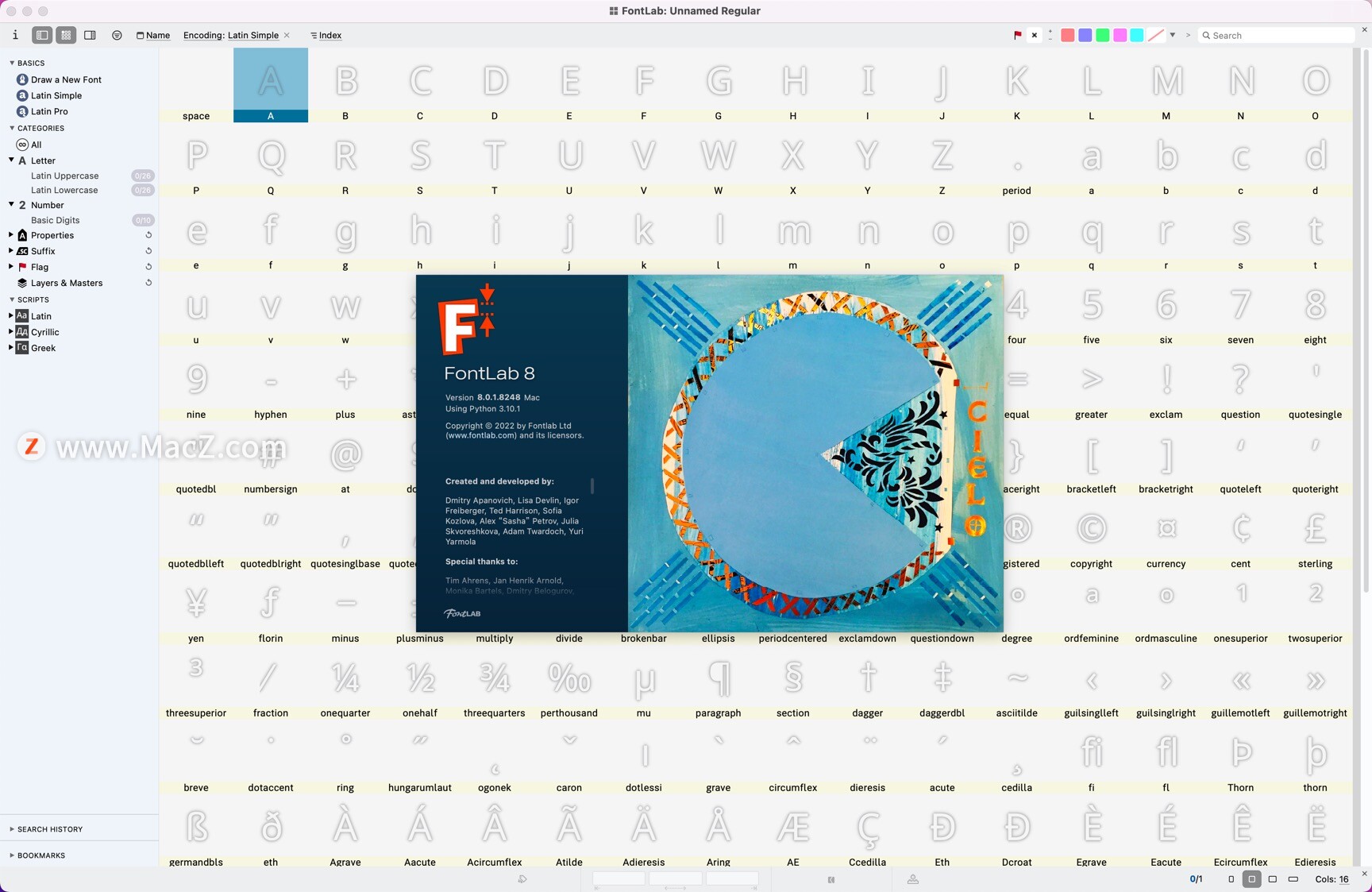1372x892 pixels.
Task: Collapse the SCRIPTS section
Action: pos(12,299)
